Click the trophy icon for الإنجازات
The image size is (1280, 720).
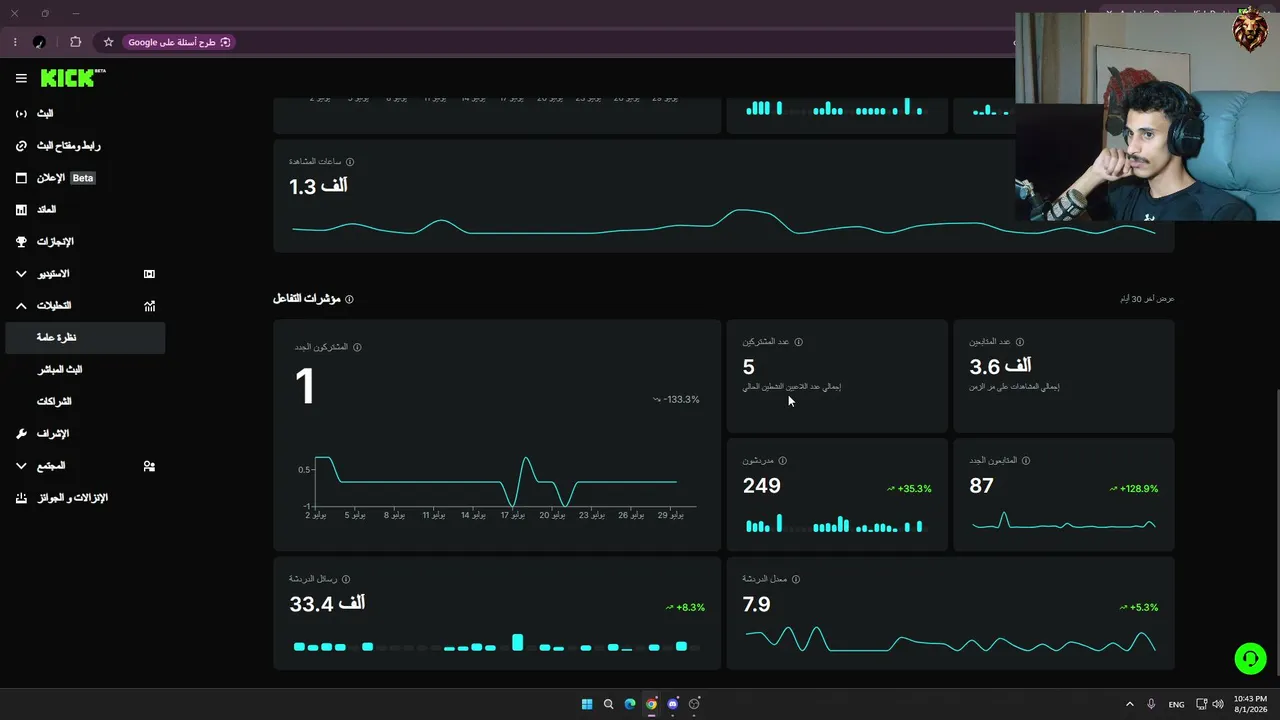(x=21, y=242)
